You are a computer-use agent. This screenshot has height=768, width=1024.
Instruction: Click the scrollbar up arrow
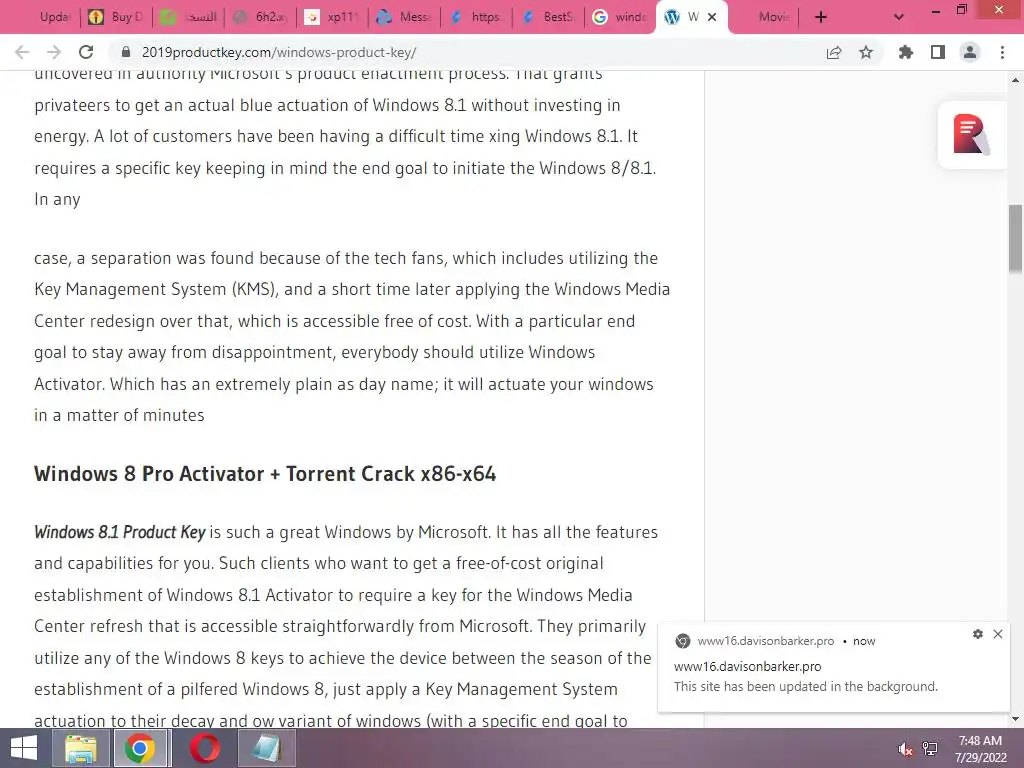click(x=1016, y=80)
